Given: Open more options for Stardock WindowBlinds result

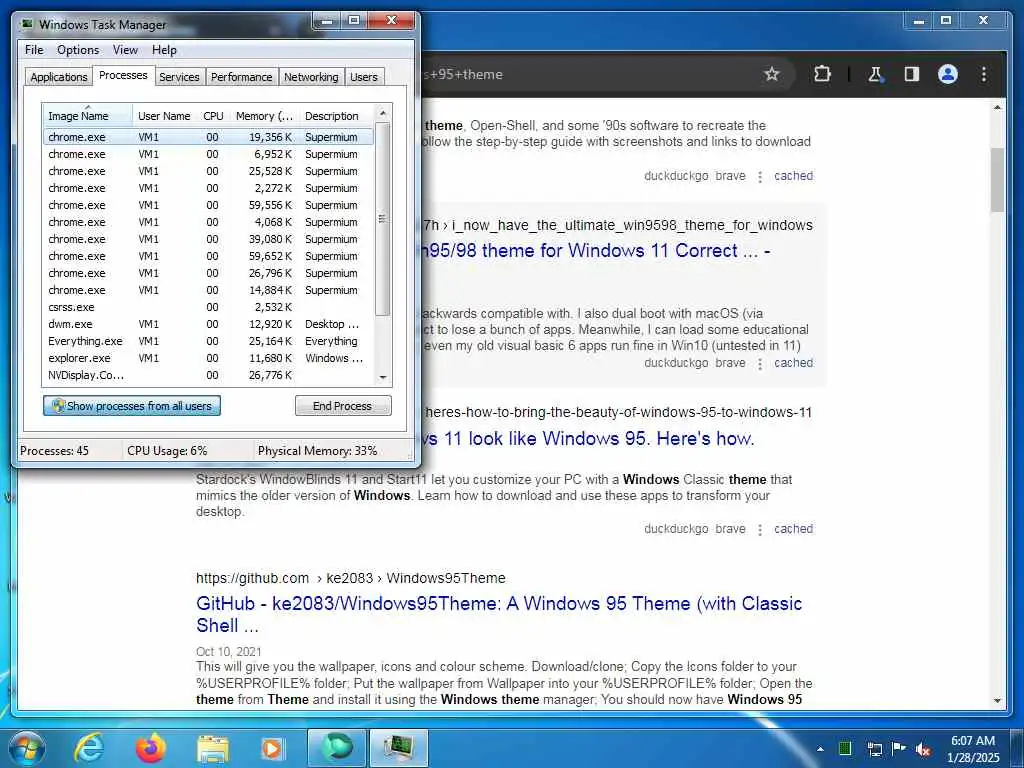Looking at the screenshot, I should point(760,530).
